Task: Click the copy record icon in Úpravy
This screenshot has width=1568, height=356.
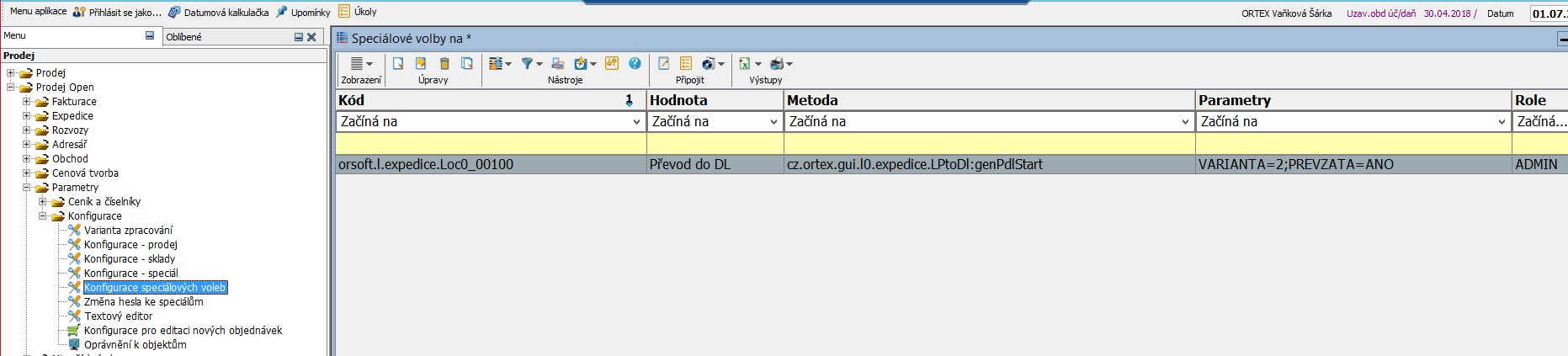Action: tap(467, 64)
